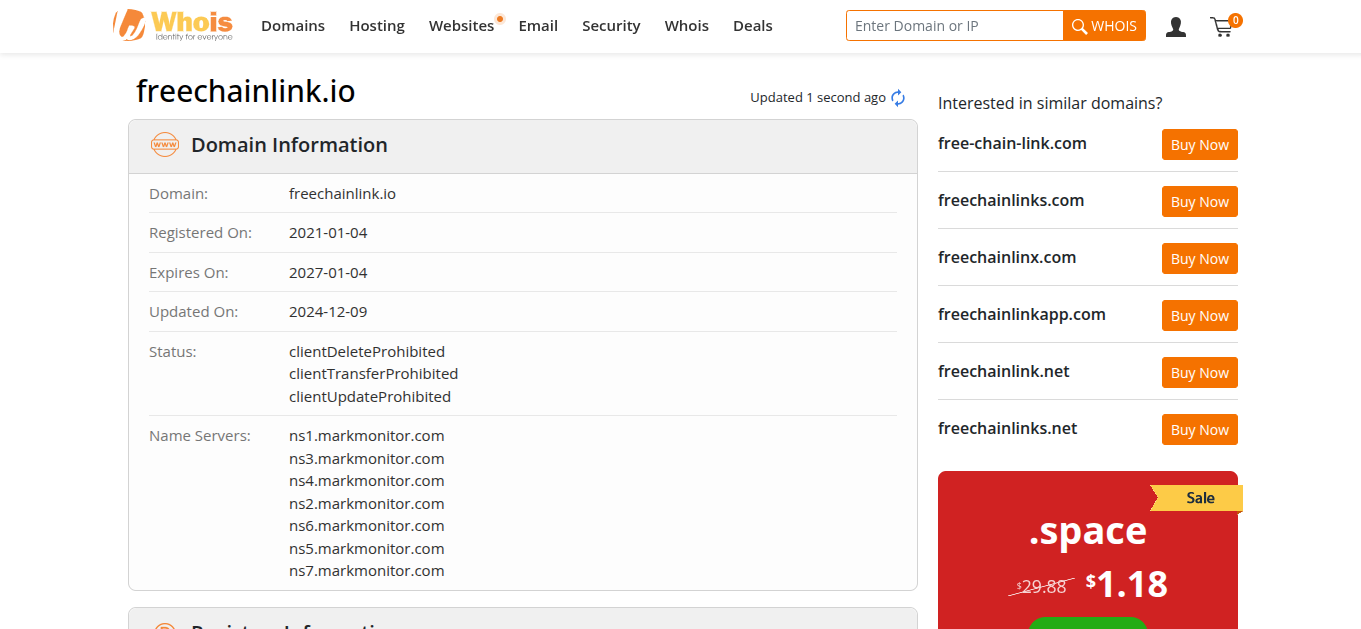Click the Whois logo

click(x=173, y=25)
